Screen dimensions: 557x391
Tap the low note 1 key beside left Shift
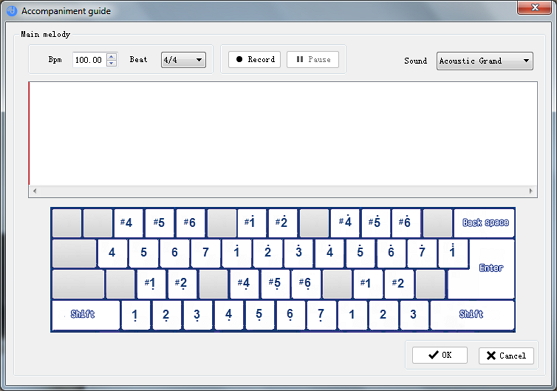pos(135,315)
